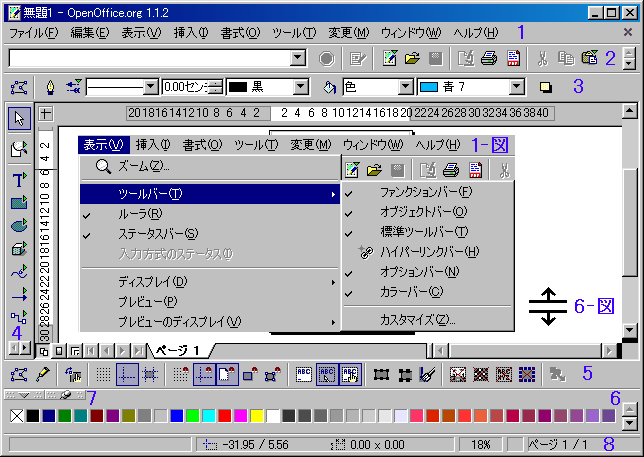Toggle Show Grid dotted icon in the option bar

[x=104, y=374]
